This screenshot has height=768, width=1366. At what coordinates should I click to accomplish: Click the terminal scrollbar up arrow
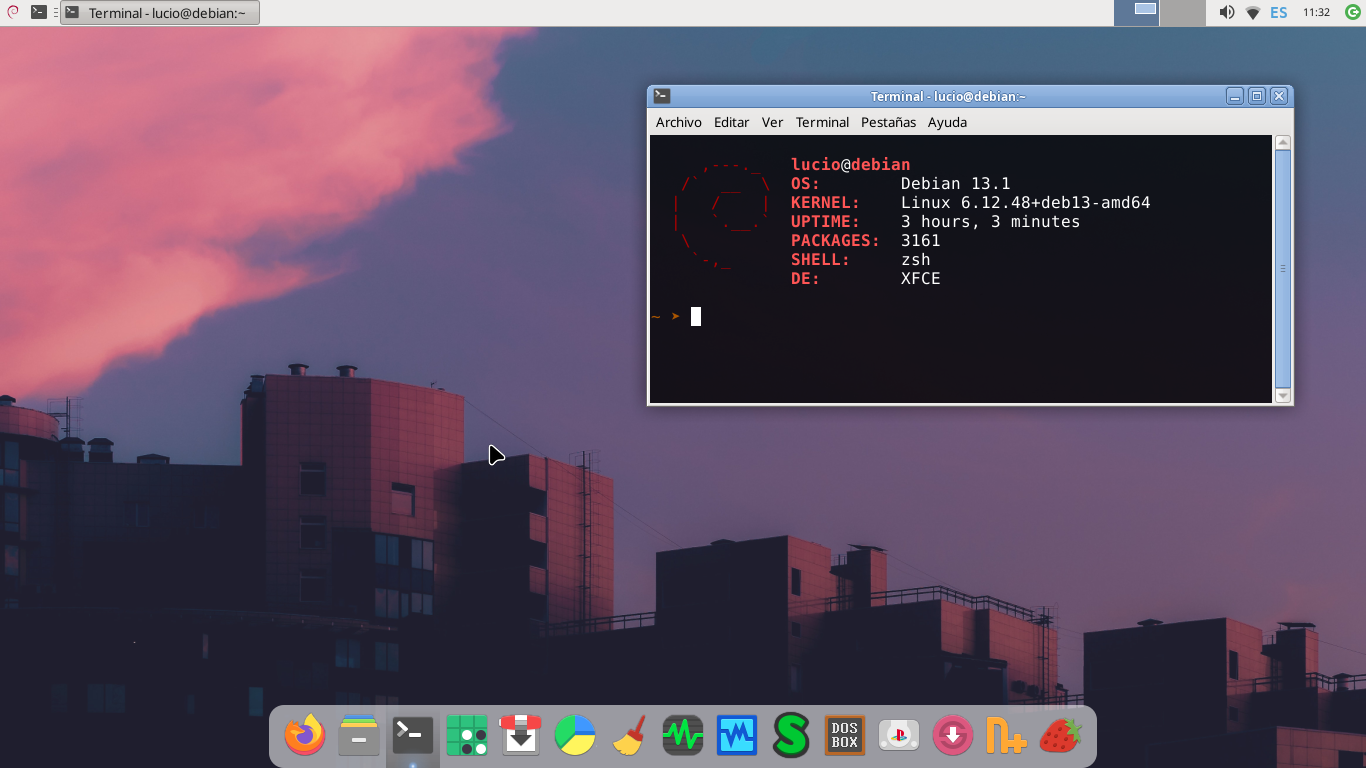point(1283,142)
